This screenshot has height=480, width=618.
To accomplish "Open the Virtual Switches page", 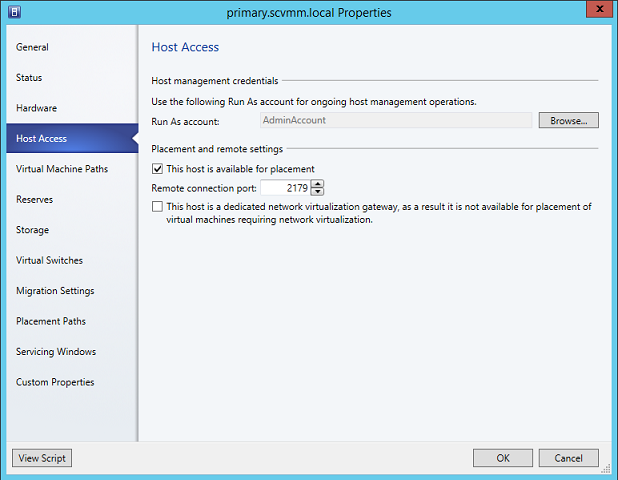I will (x=50, y=260).
